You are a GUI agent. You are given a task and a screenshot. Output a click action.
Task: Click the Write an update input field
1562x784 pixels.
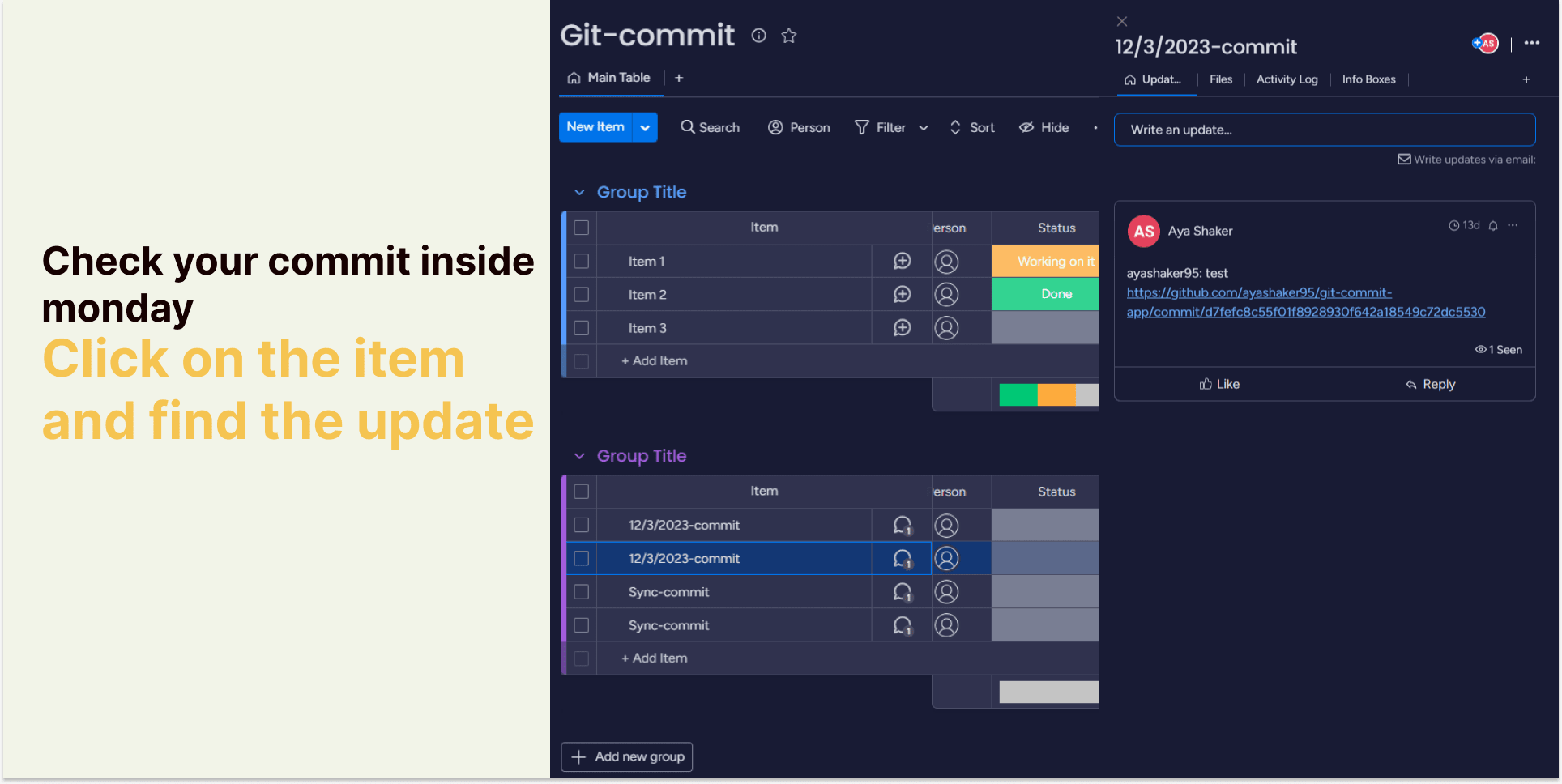1325,130
